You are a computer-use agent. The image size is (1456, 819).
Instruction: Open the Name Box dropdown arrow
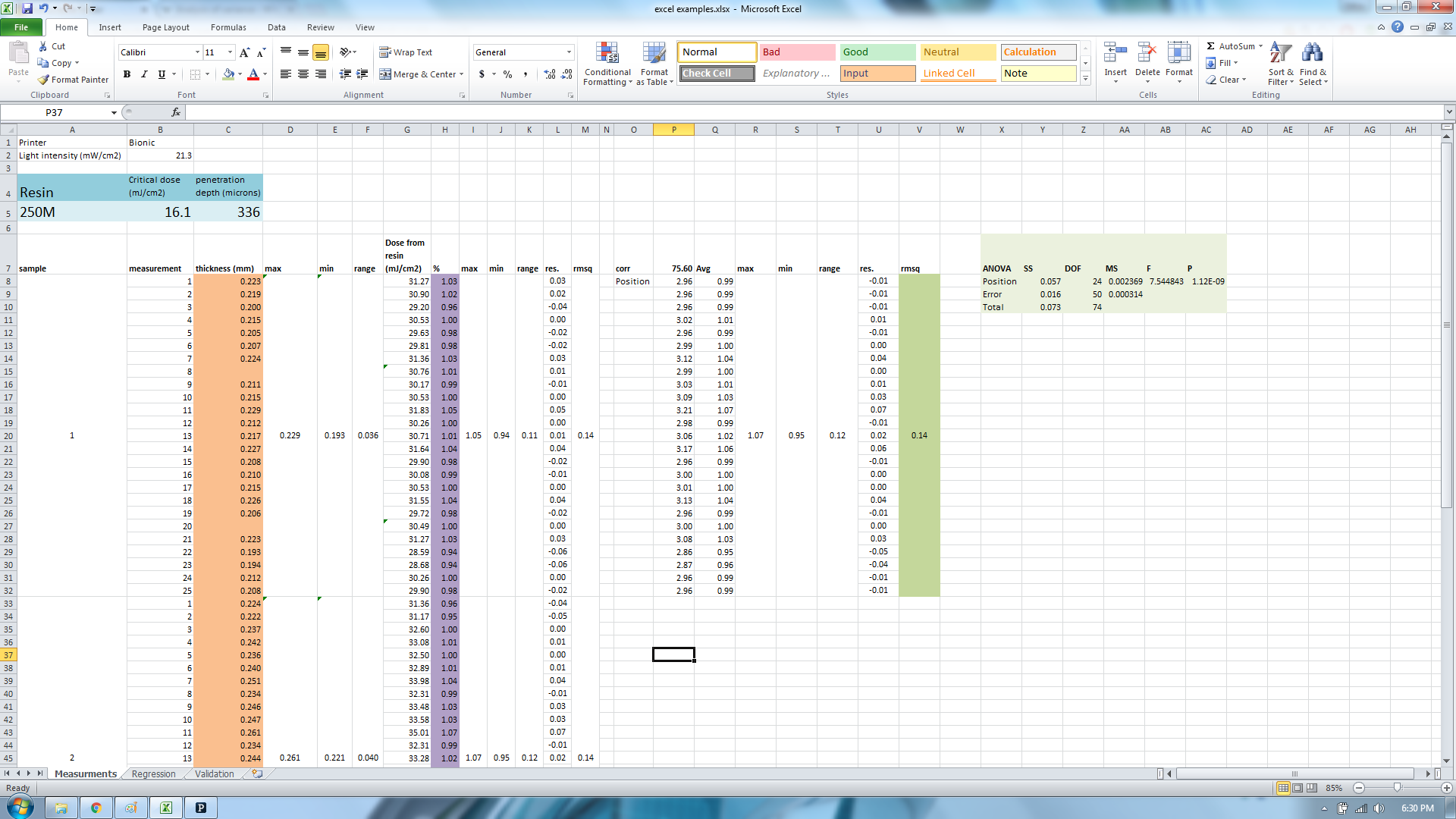(x=114, y=112)
